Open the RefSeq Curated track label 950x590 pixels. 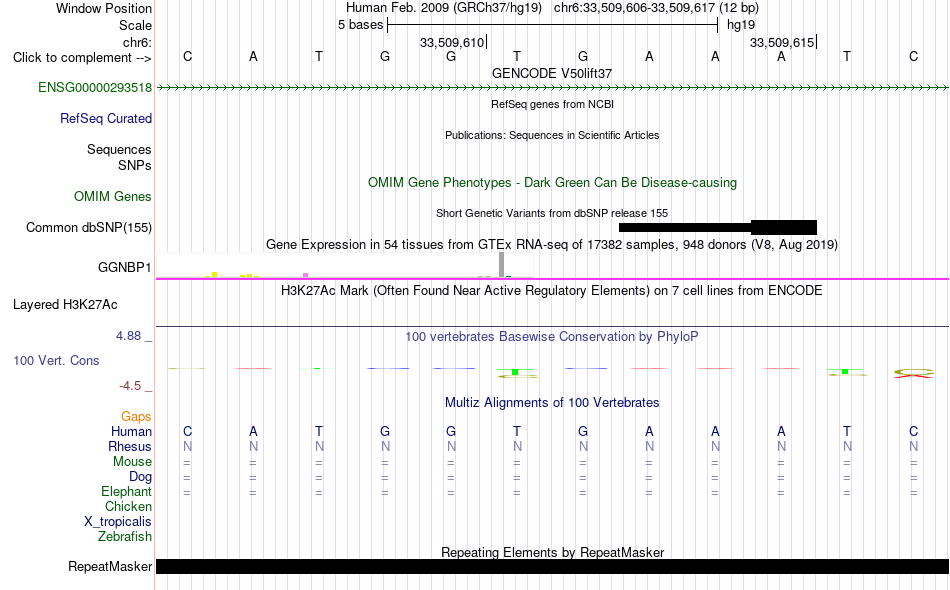point(106,119)
